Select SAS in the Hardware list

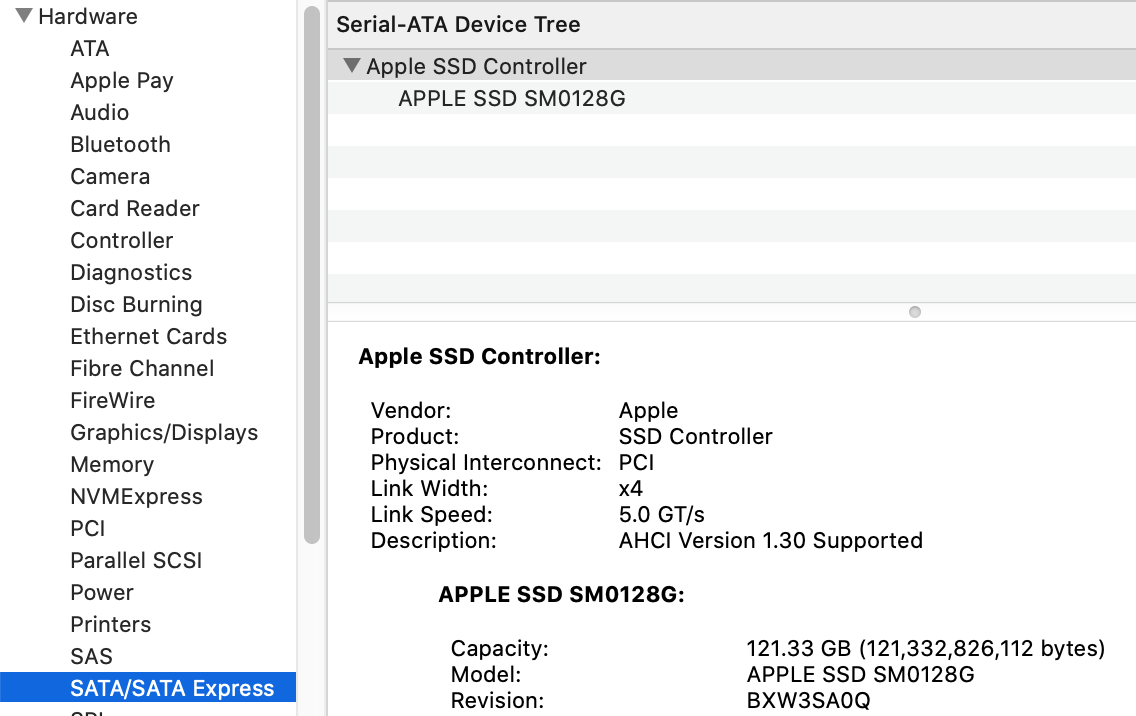point(91,656)
